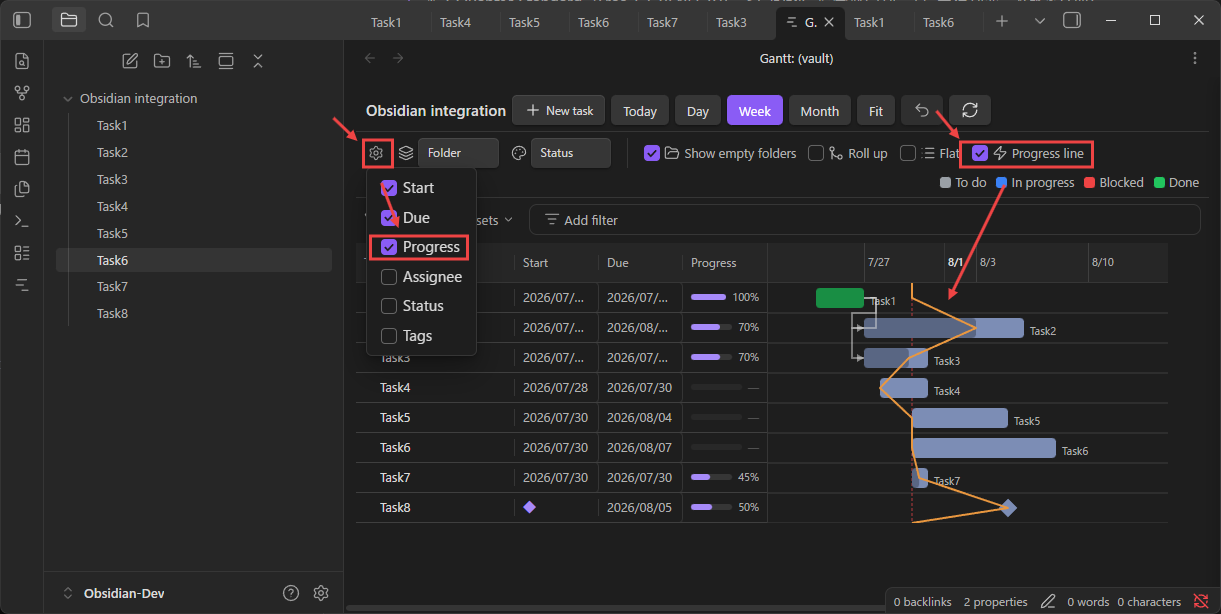Uncheck the Due column checkbox
The height and width of the screenshot is (614, 1221).
click(x=389, y=218)
